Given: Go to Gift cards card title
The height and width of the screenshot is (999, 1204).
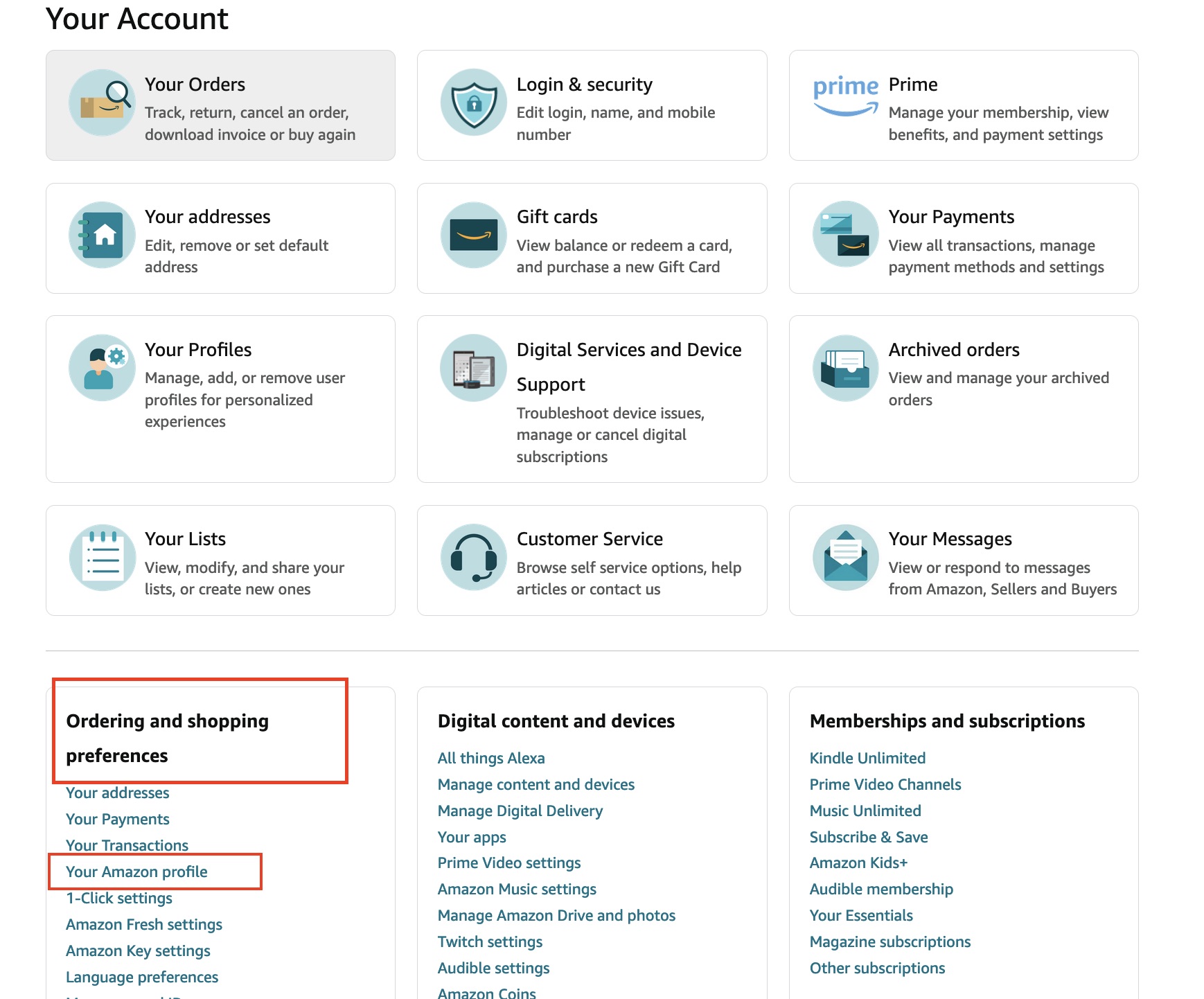Looking at the screenshot, I should [556, 217].
